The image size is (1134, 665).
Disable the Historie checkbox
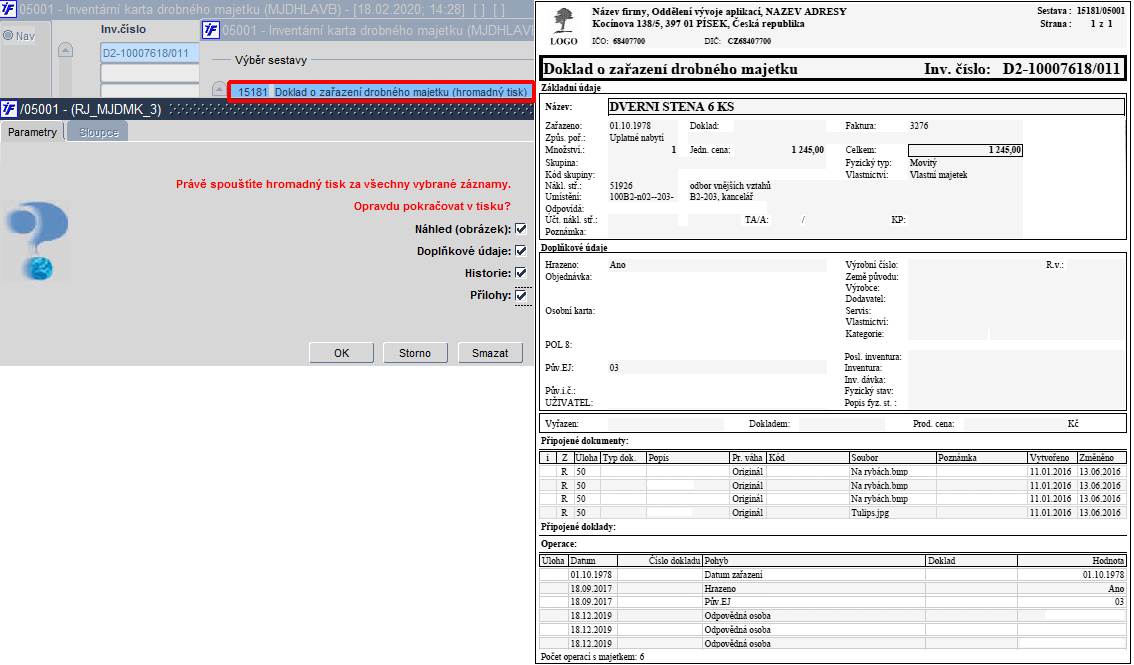click(x=521, y=273)
